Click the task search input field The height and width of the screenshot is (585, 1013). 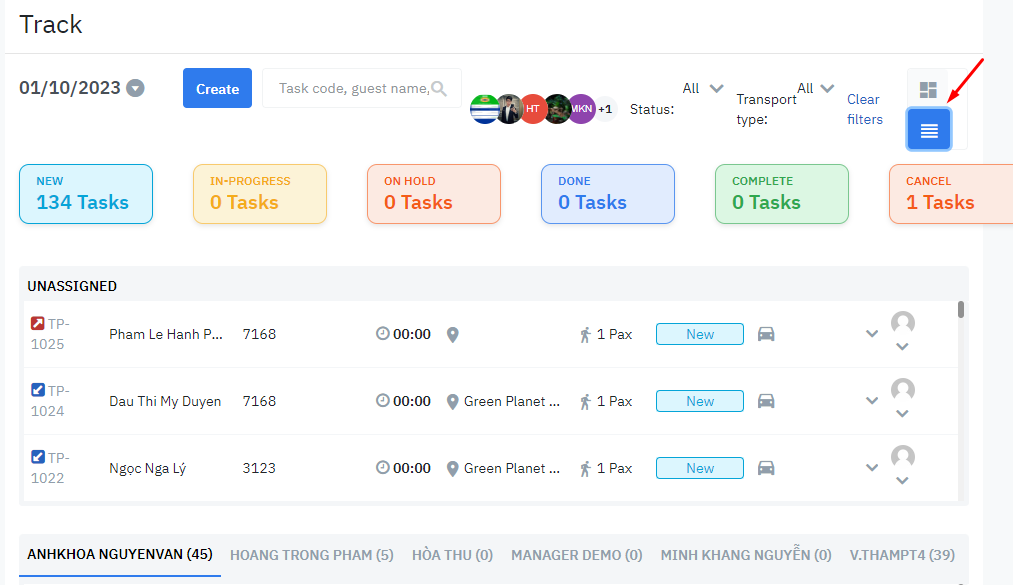[350, 88]
